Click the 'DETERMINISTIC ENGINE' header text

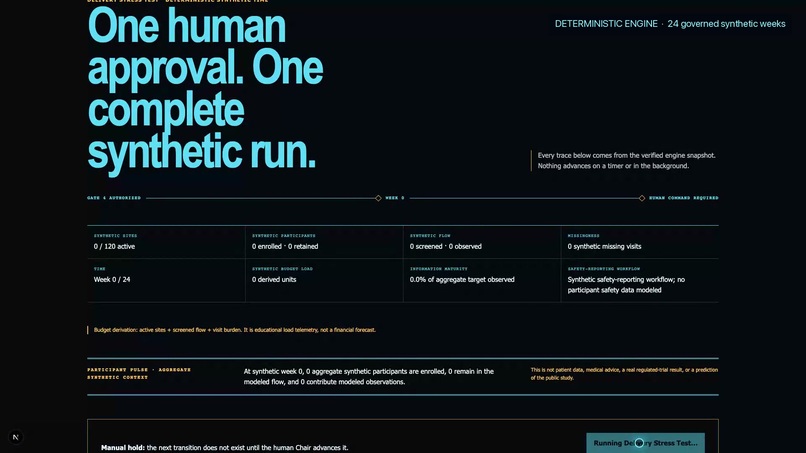[606, 24]
